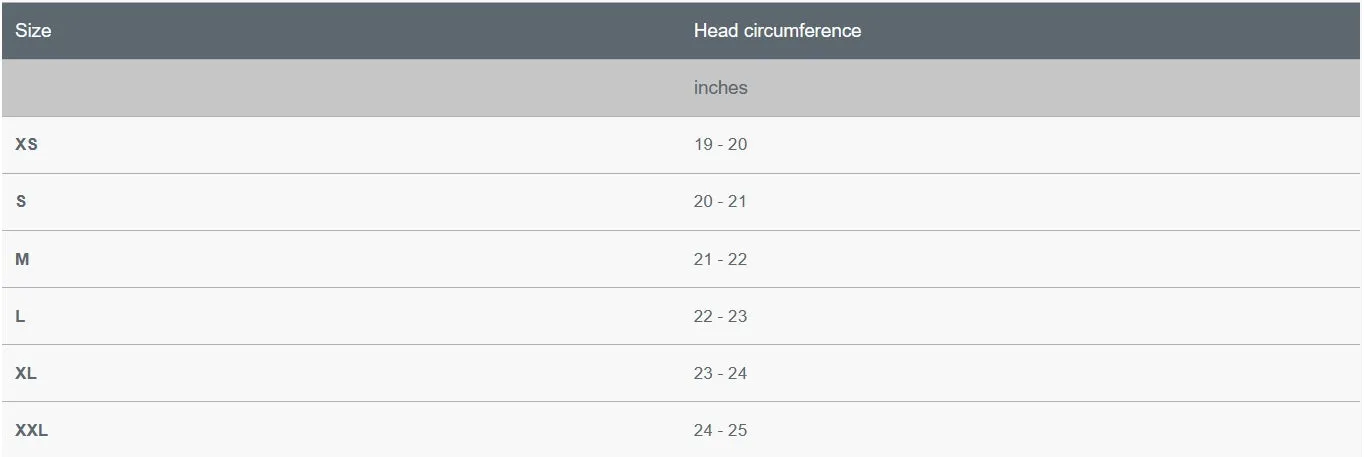Click divider line between XL and XXL rows
Image resolution: width=1364 pixels, height=457 pixels.
(681, 402)
